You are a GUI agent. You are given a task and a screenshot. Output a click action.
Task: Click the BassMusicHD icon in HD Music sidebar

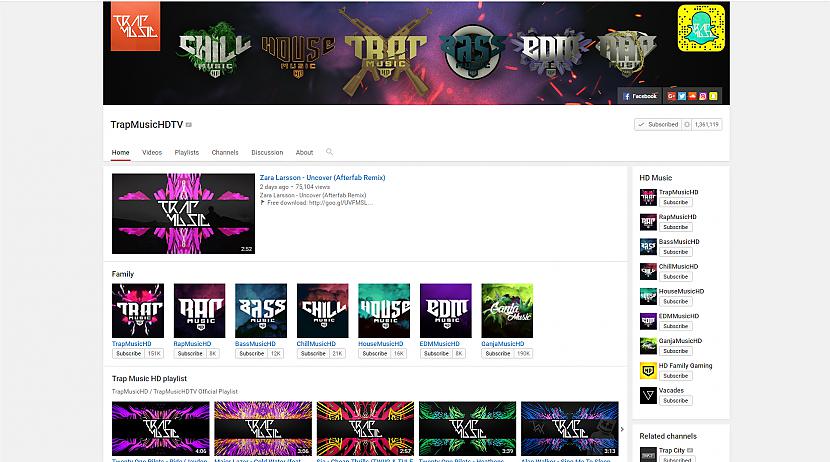tap(648, 247)
